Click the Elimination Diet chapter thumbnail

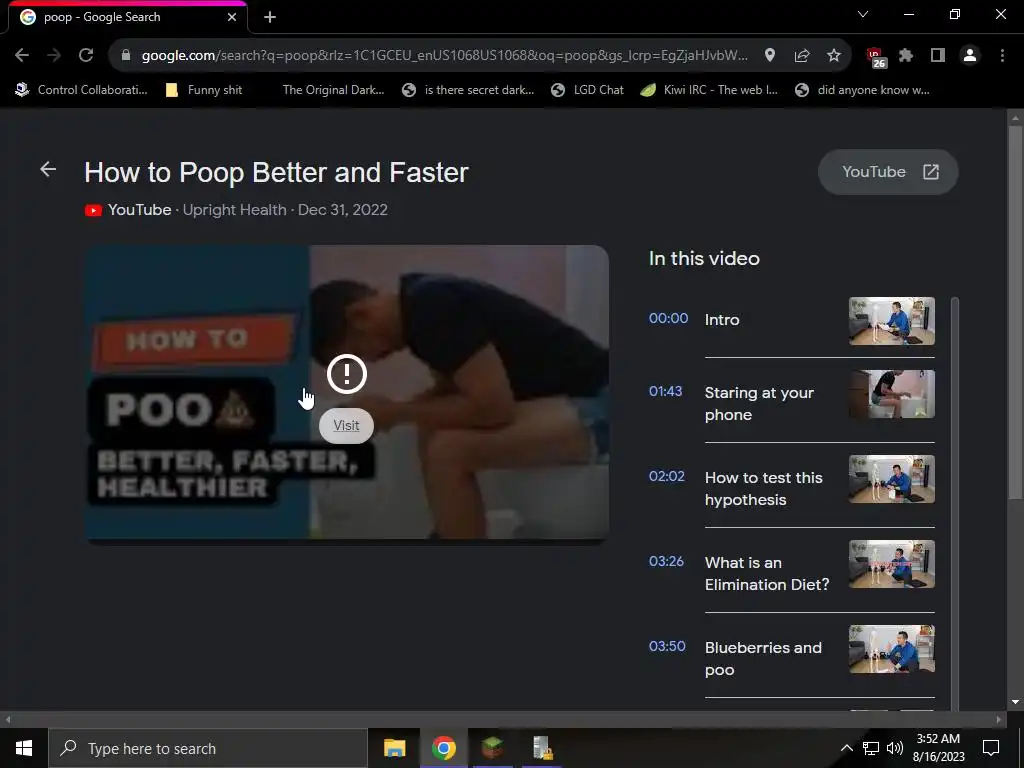891,564
